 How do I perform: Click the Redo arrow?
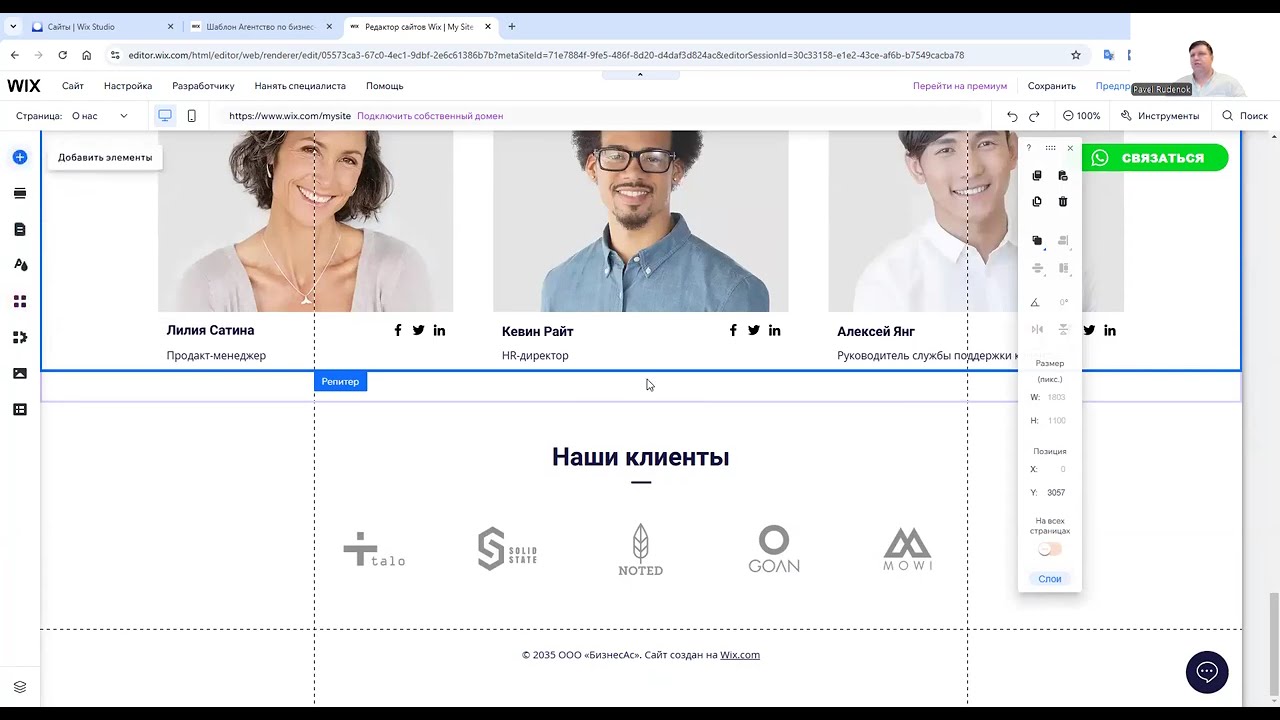pos(1034,116)
